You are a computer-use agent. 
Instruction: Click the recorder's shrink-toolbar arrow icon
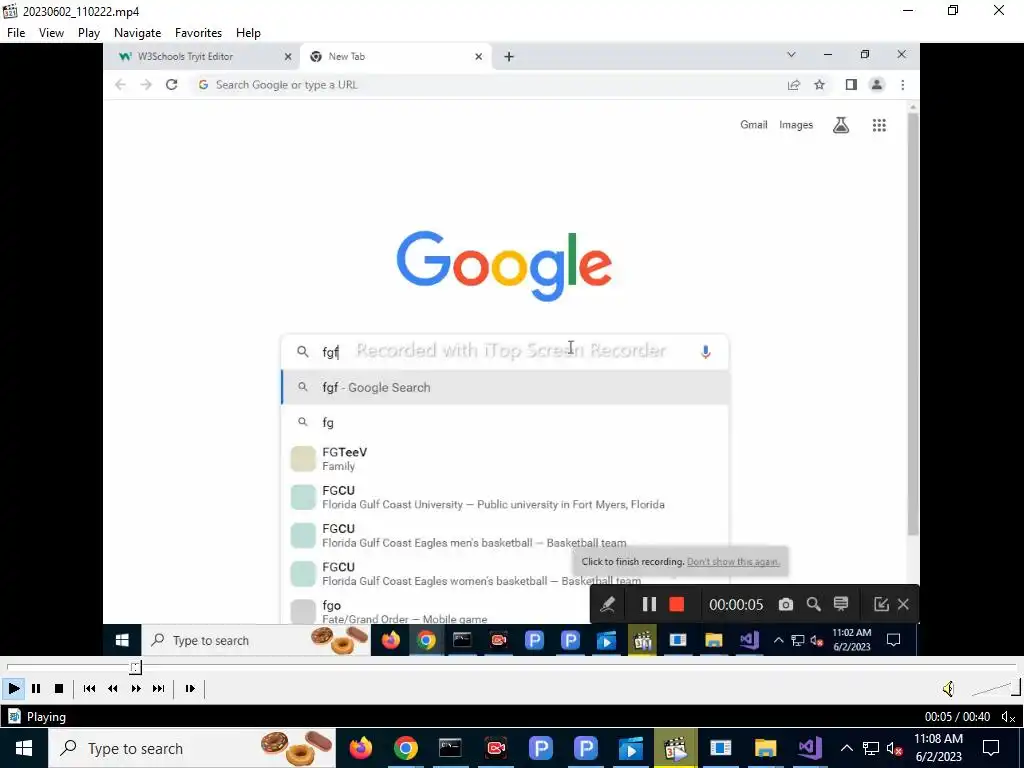881,604
